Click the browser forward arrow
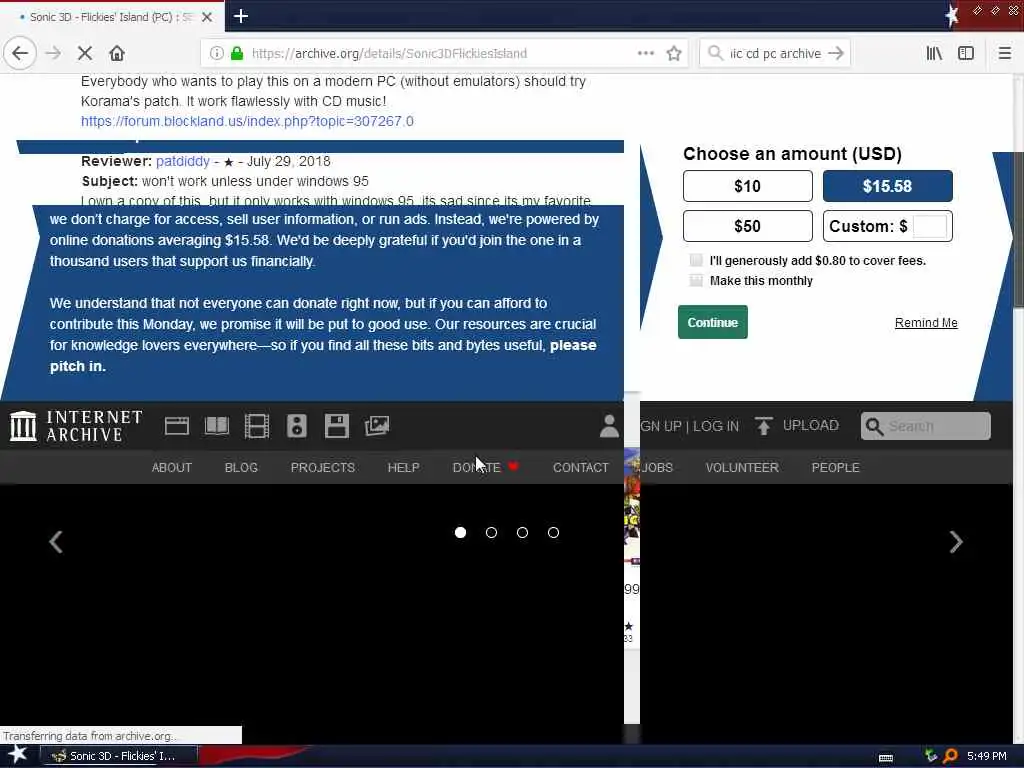Image resolution: width=1024 pixels, height=768 pixels. tap(53, 54)
